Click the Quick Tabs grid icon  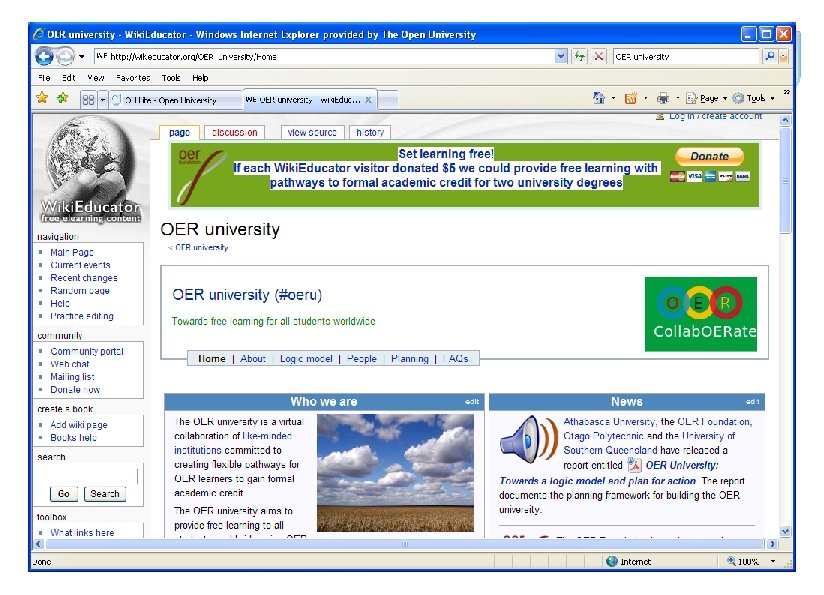(88, 99)
